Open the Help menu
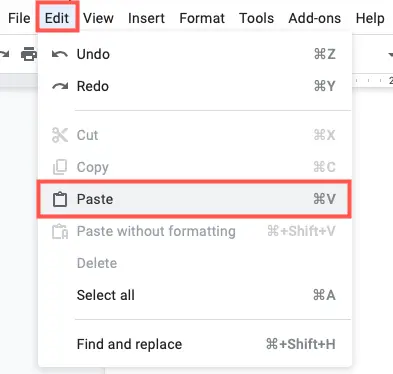The image size is (393, 374). tap(370, 18)
